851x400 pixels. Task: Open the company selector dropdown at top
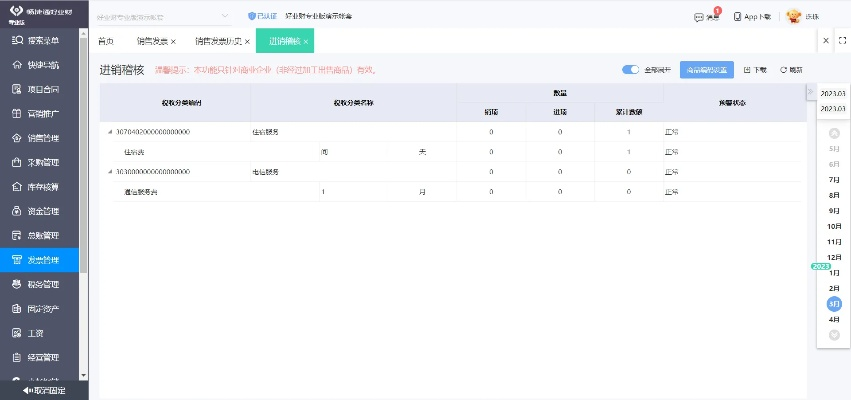[x=224, y=16]
